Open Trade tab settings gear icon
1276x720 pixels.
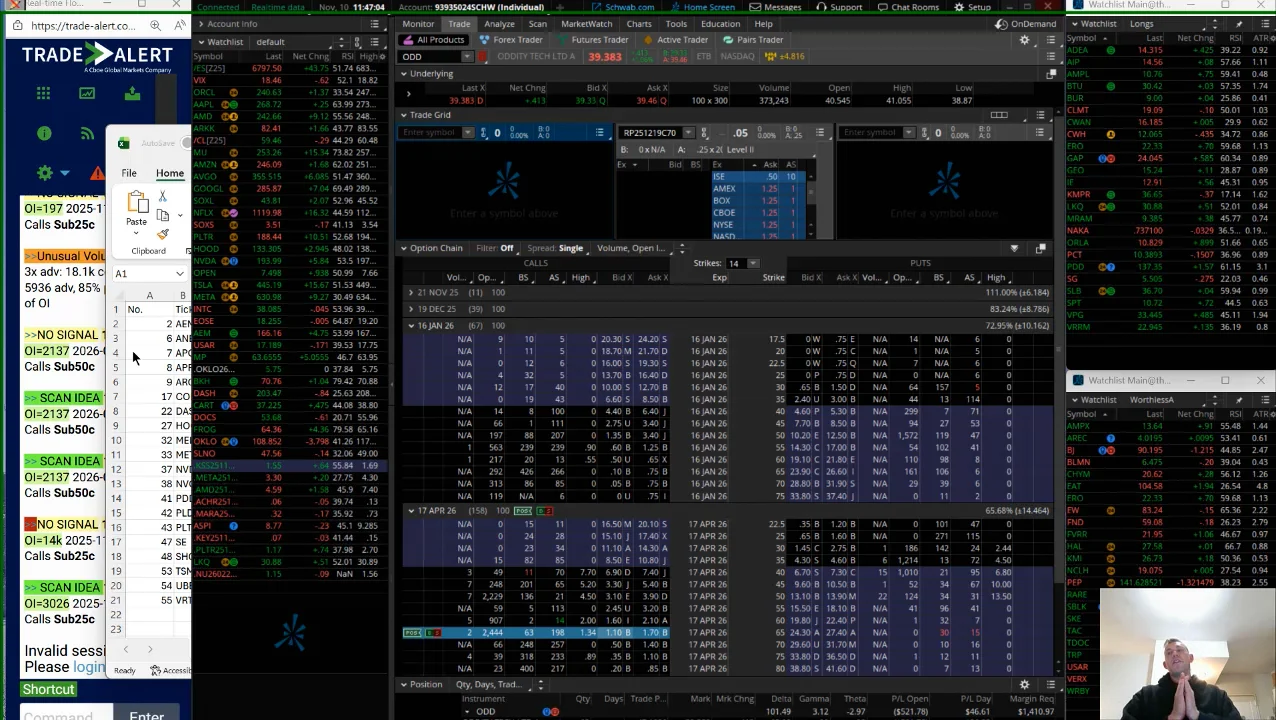[1024, 41]
